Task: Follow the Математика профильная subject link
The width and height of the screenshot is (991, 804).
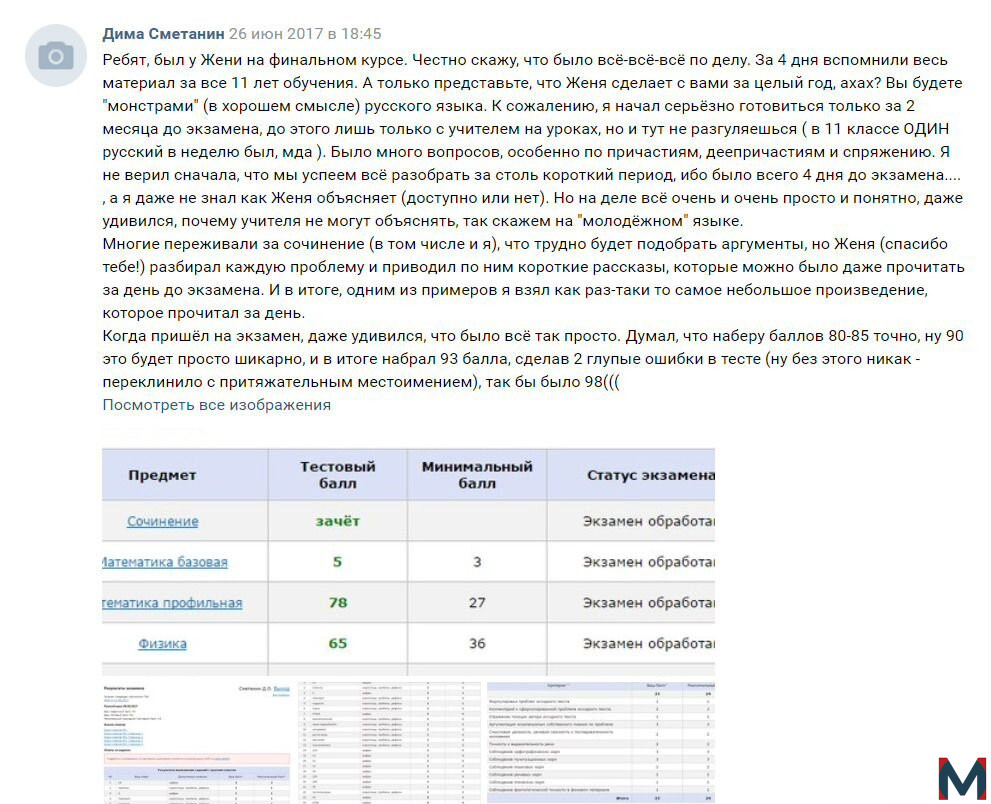Action: click(173, 603)
